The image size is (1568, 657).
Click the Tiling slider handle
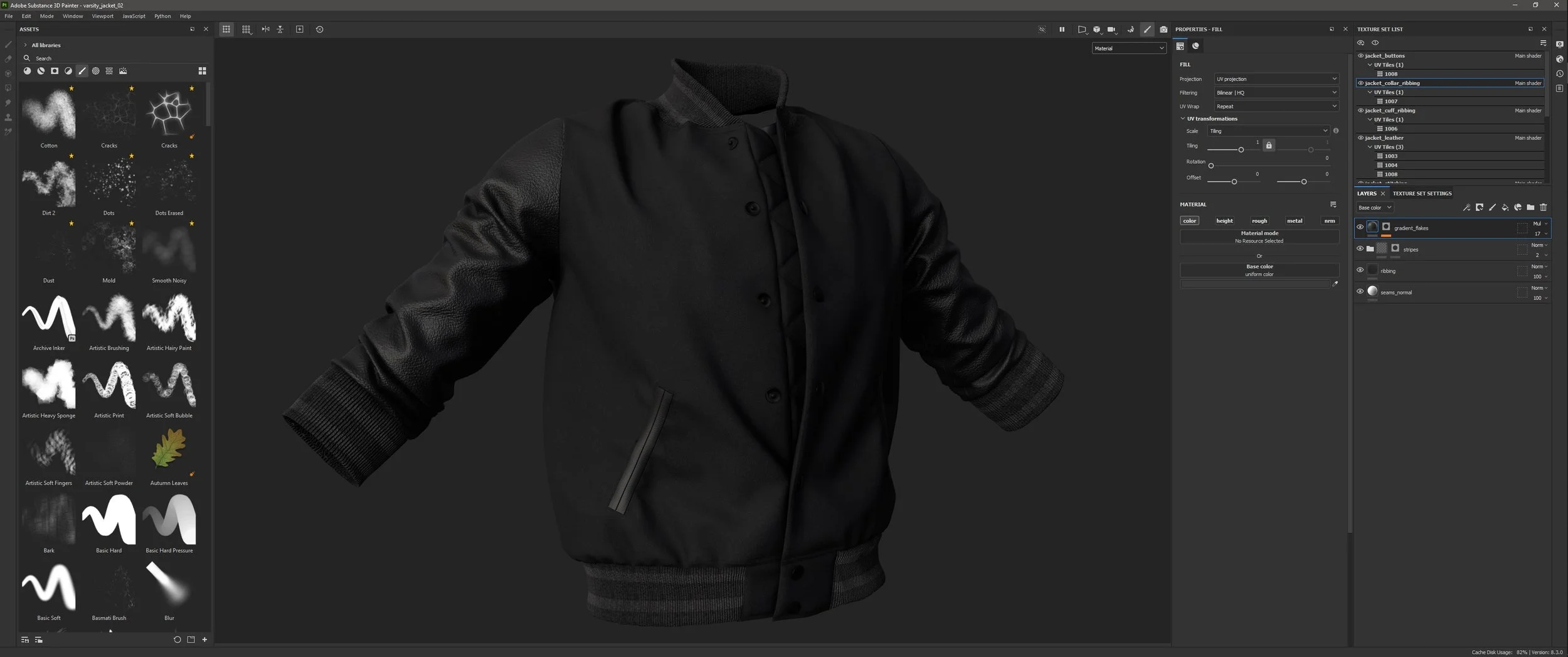click(x=1241, y=149)
